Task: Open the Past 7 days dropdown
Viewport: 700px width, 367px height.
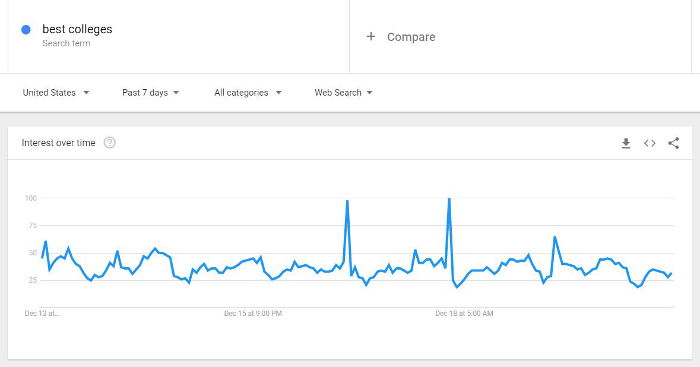Action: 150,92
